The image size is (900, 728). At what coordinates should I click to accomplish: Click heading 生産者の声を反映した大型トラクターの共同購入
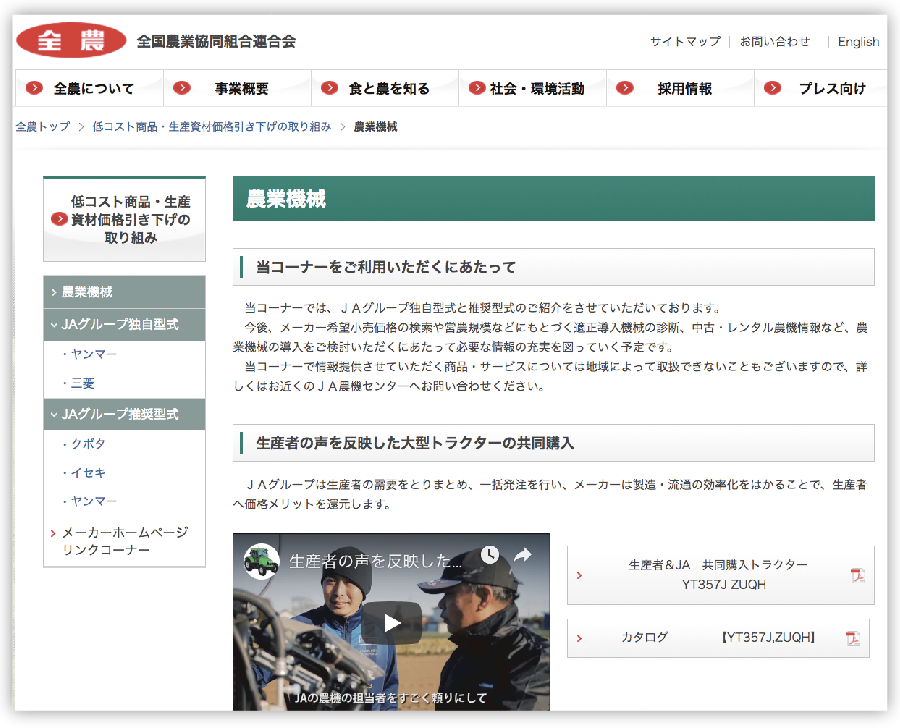coord(415,443)
